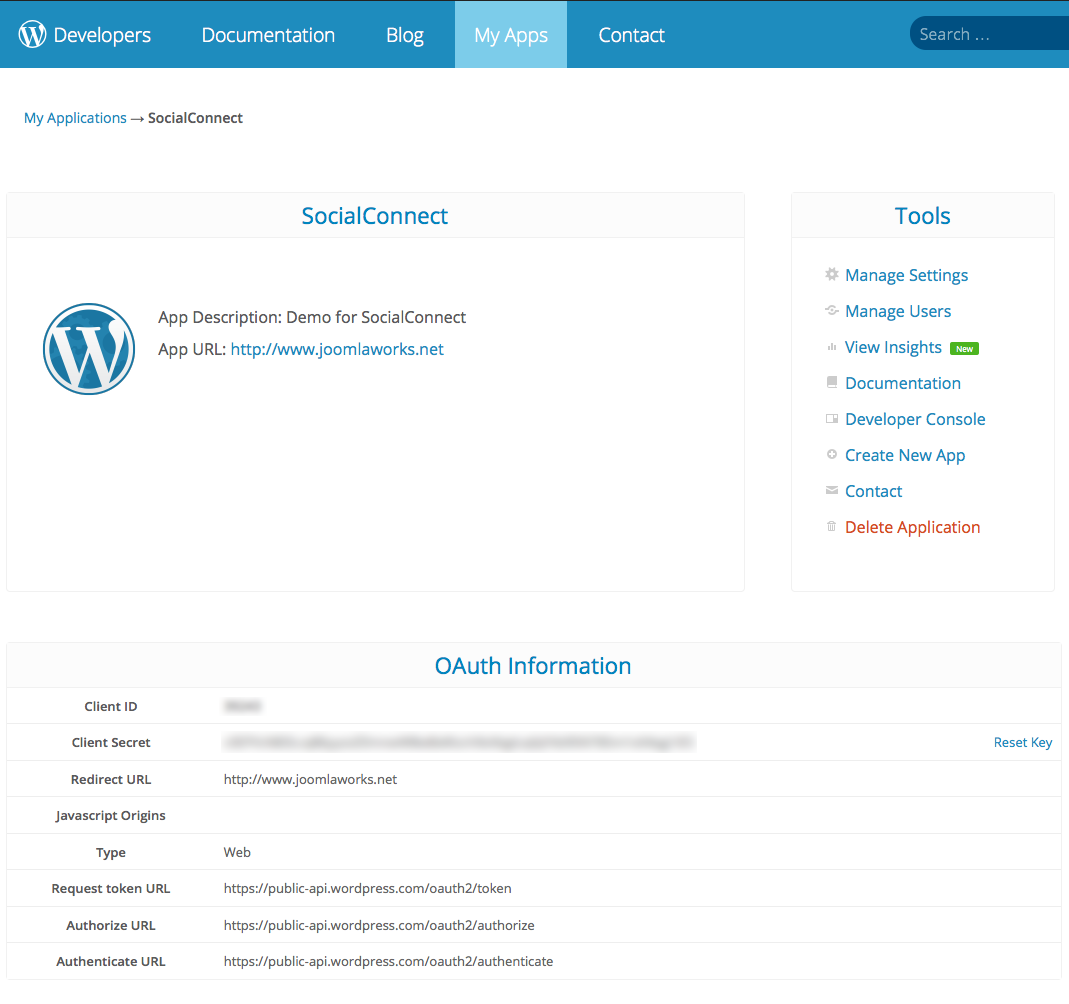Viewport: 1069px width, 1004px height.
Task: Click the SocialConnect app WordPress thumbnail
Action: pyautogui.click(x=89, y=349)
